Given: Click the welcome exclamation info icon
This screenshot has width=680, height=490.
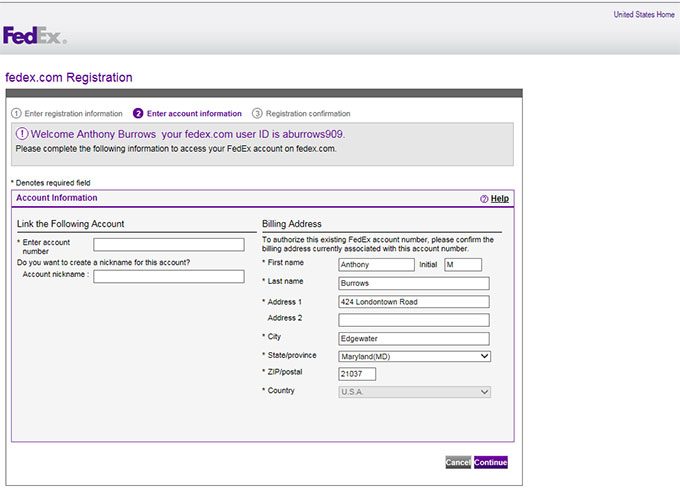Looking at the screenshot, I should coord(22,134).
